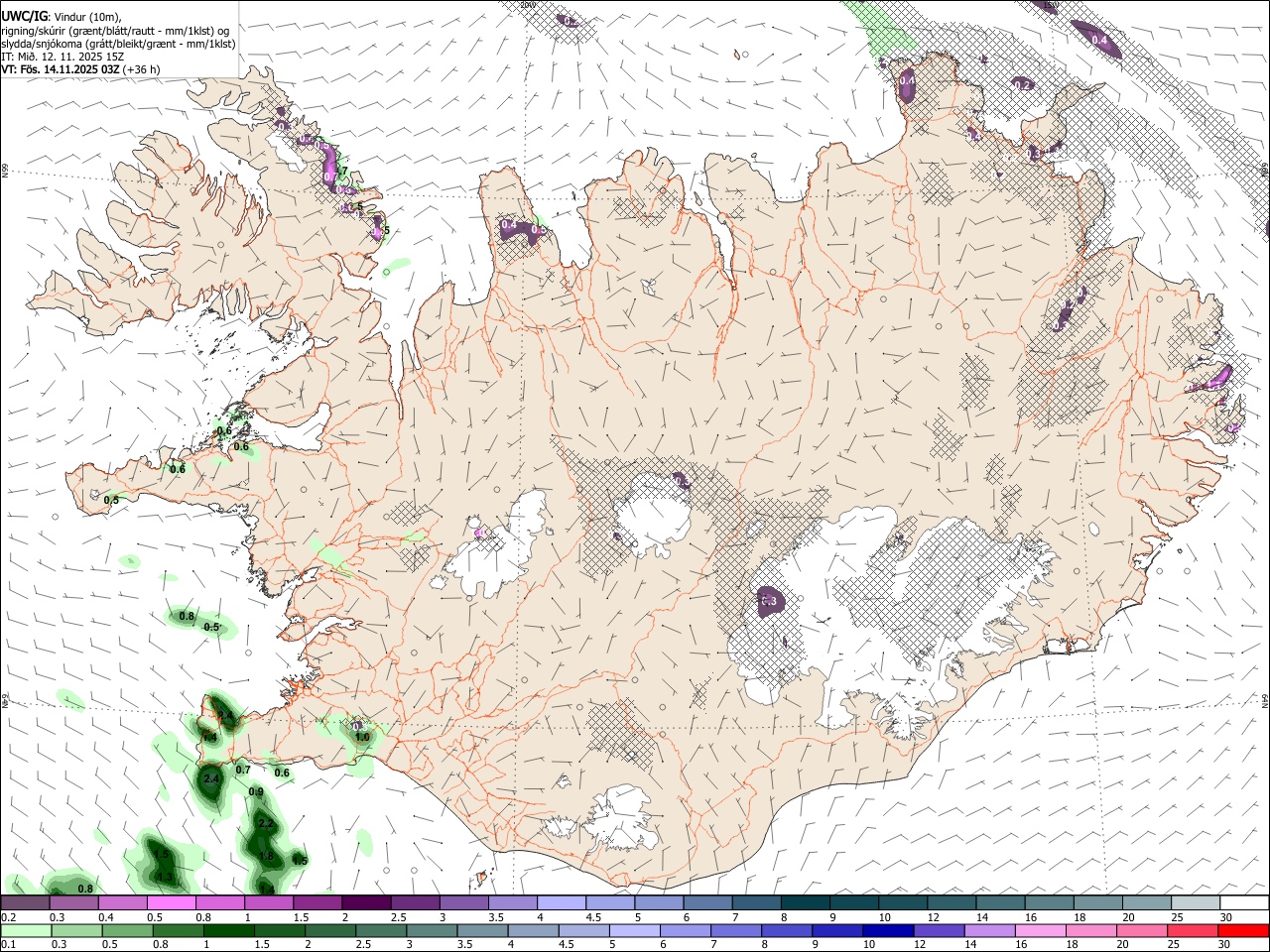Click the IT: Mið. 12. 11. 2025 15Z line

click(x=63, y=57)
